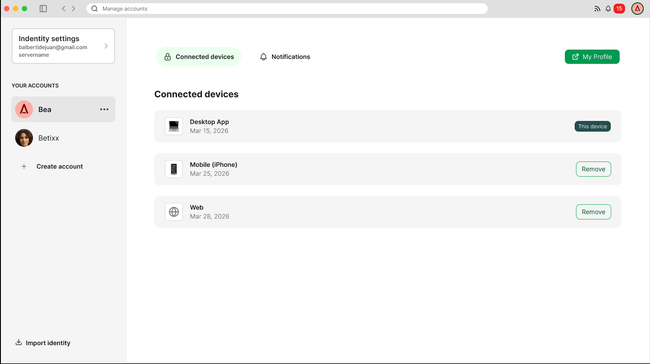The height and width of the screenshot is (364, 650).
Task: Expand Identity settings chevron
Action: (x=106, y=46)
